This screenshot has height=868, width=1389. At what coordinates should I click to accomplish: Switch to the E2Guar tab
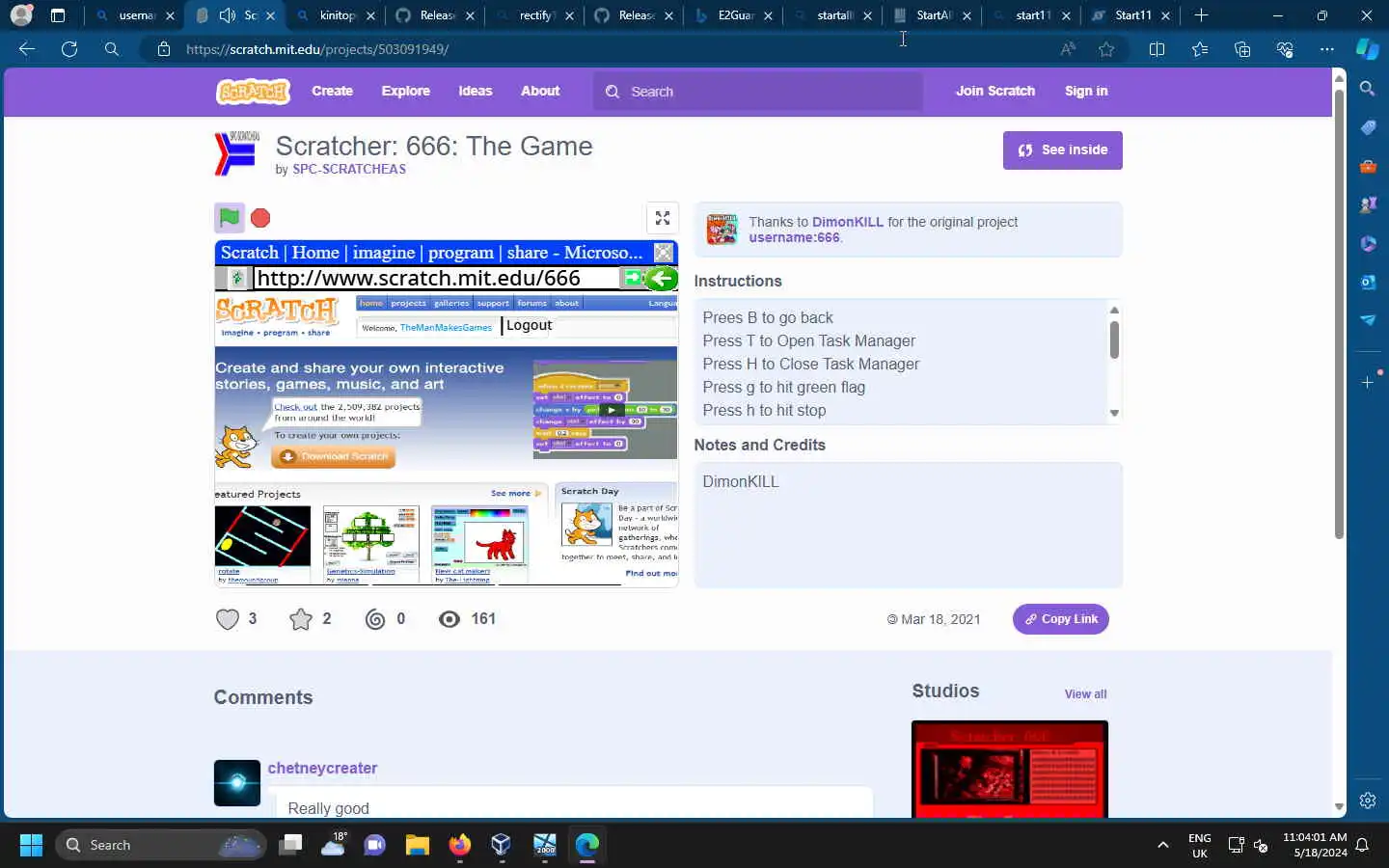click(x=735, y=15)
